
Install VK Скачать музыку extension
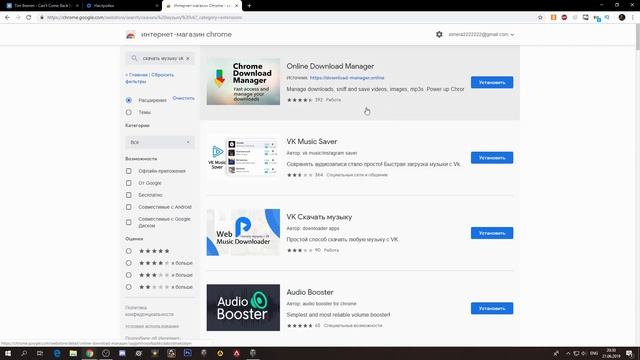click(x=492, y=233)
